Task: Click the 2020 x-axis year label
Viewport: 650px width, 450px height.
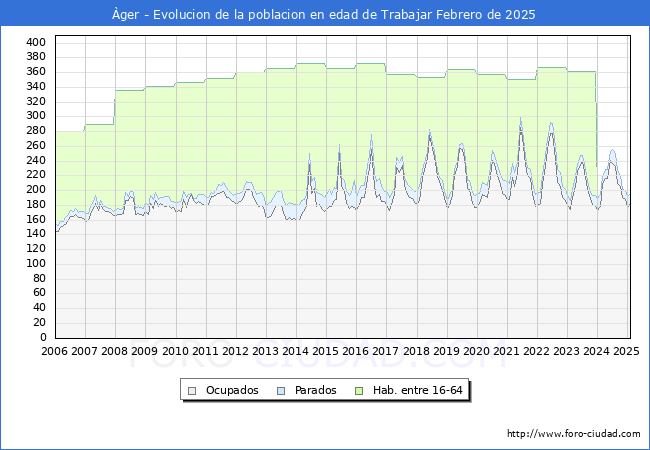Action: 477,351
